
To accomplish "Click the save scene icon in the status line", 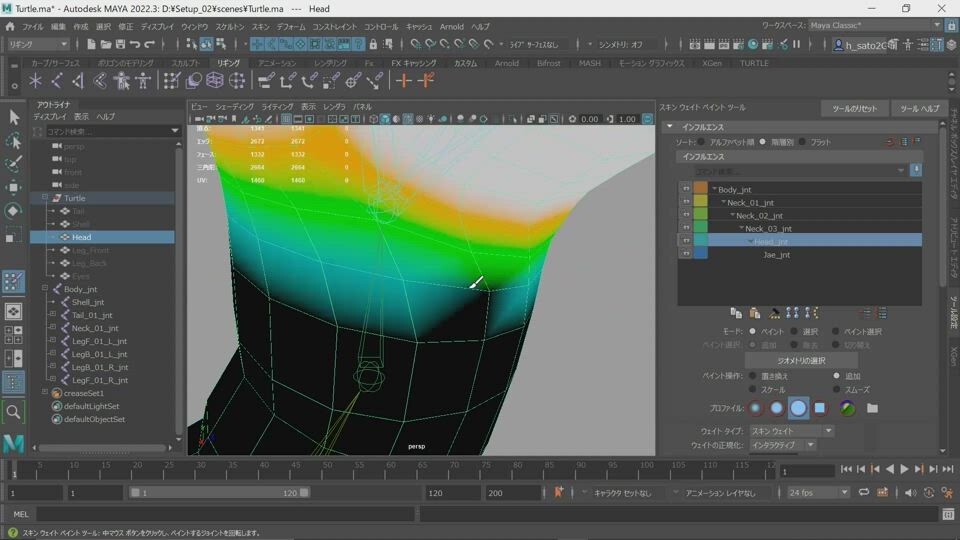I will click(x=119, y=44).
